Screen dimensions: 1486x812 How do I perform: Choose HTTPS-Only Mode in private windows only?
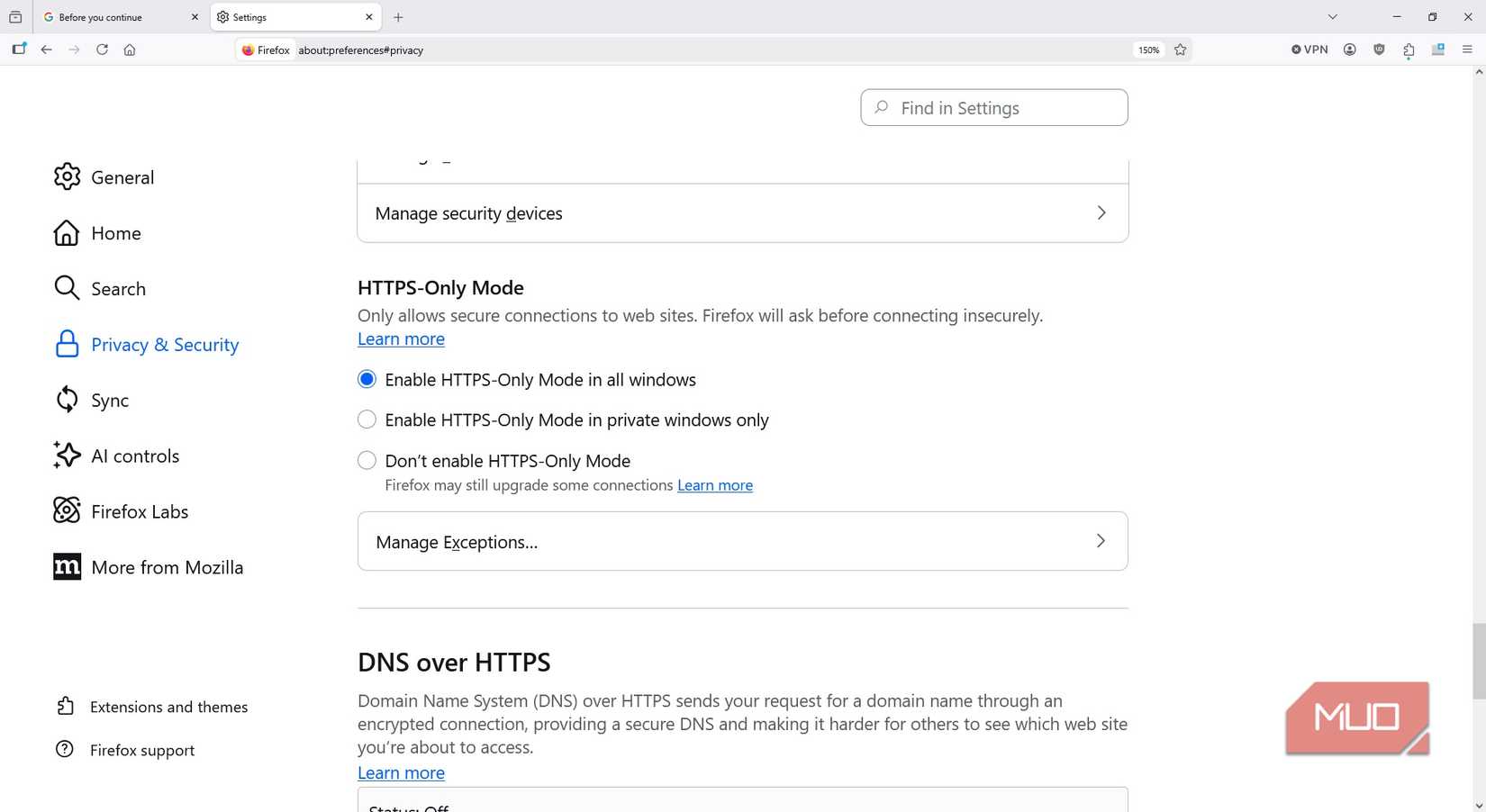[x=367, y=420]
